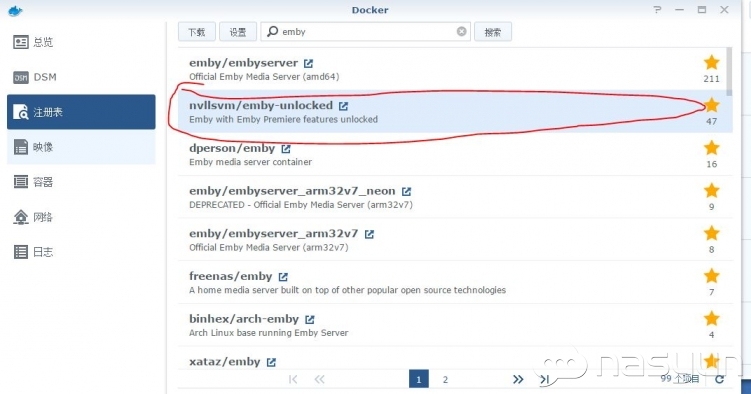Click the star icon for binhex/arch-emby
Screen dimensions: 751x394
(712, 318)
